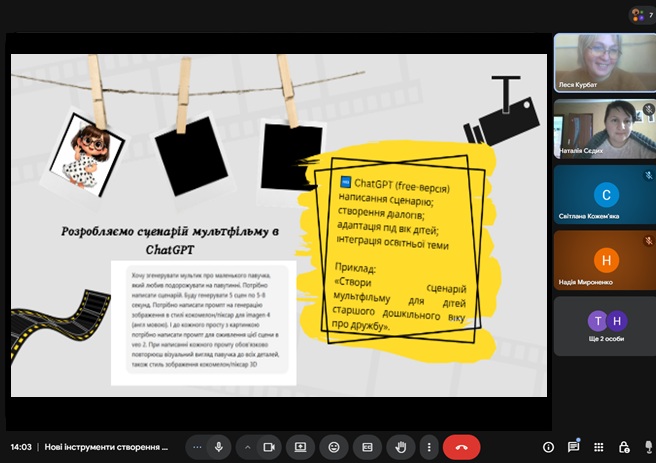This screenshot has width=656, height=463.
Task: Show meeting details info panel
Action: (x=548, y=446)
